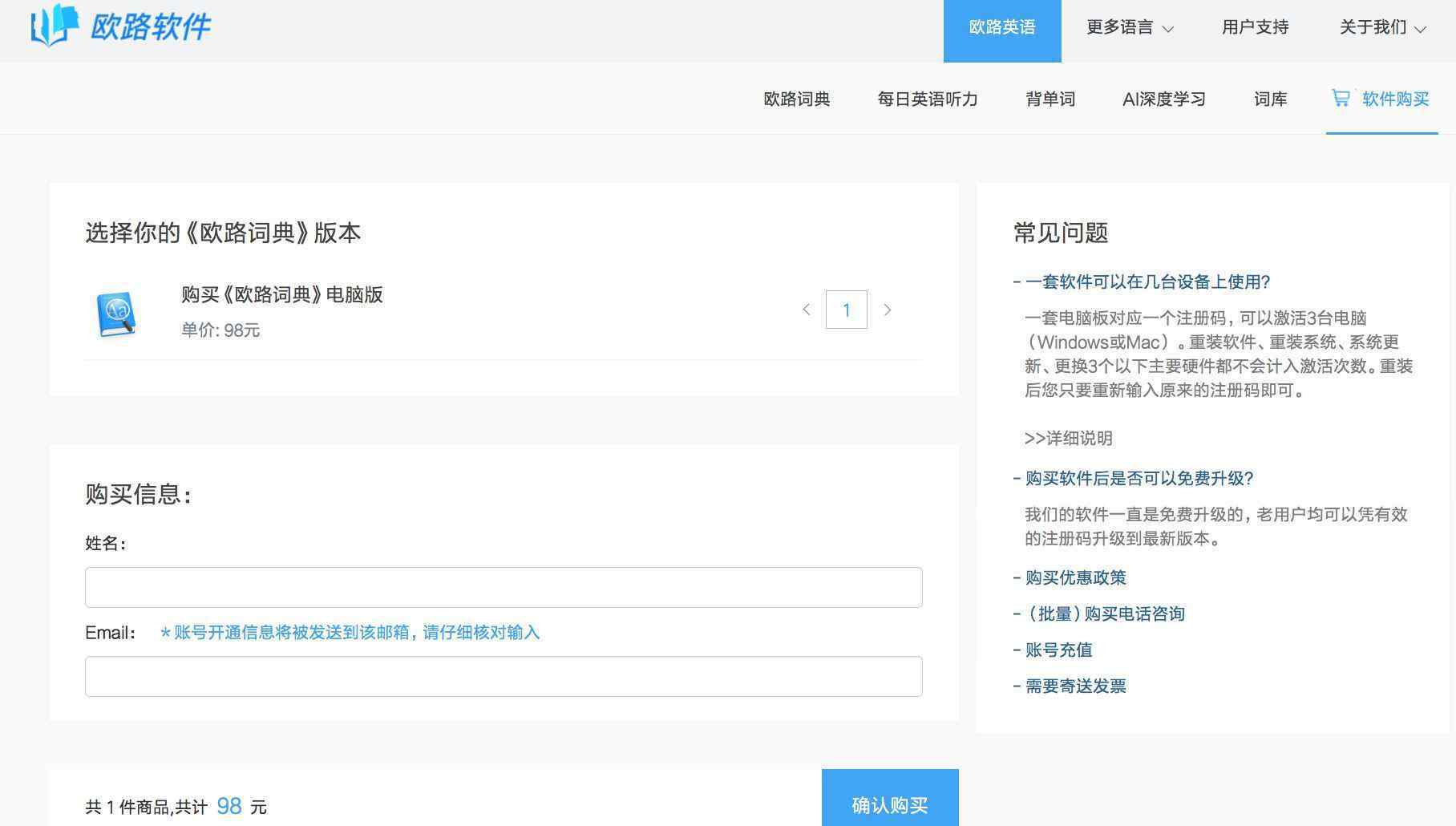Select the 欧路英语 tab
Viewport: 1456px width, 826px height.
pyautogui.click(x=1001, y=28)
